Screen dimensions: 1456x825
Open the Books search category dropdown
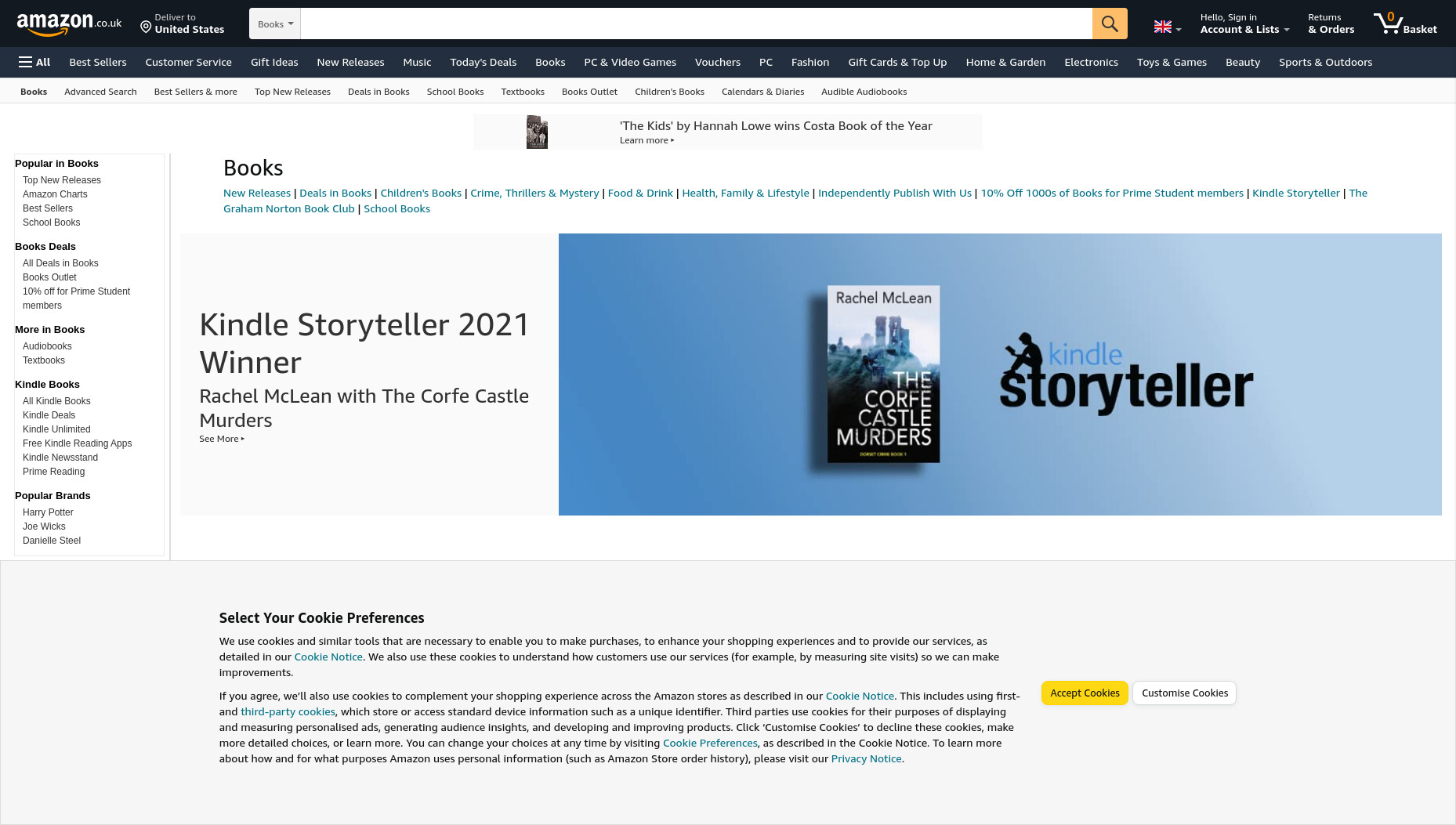tap(275, 24)
